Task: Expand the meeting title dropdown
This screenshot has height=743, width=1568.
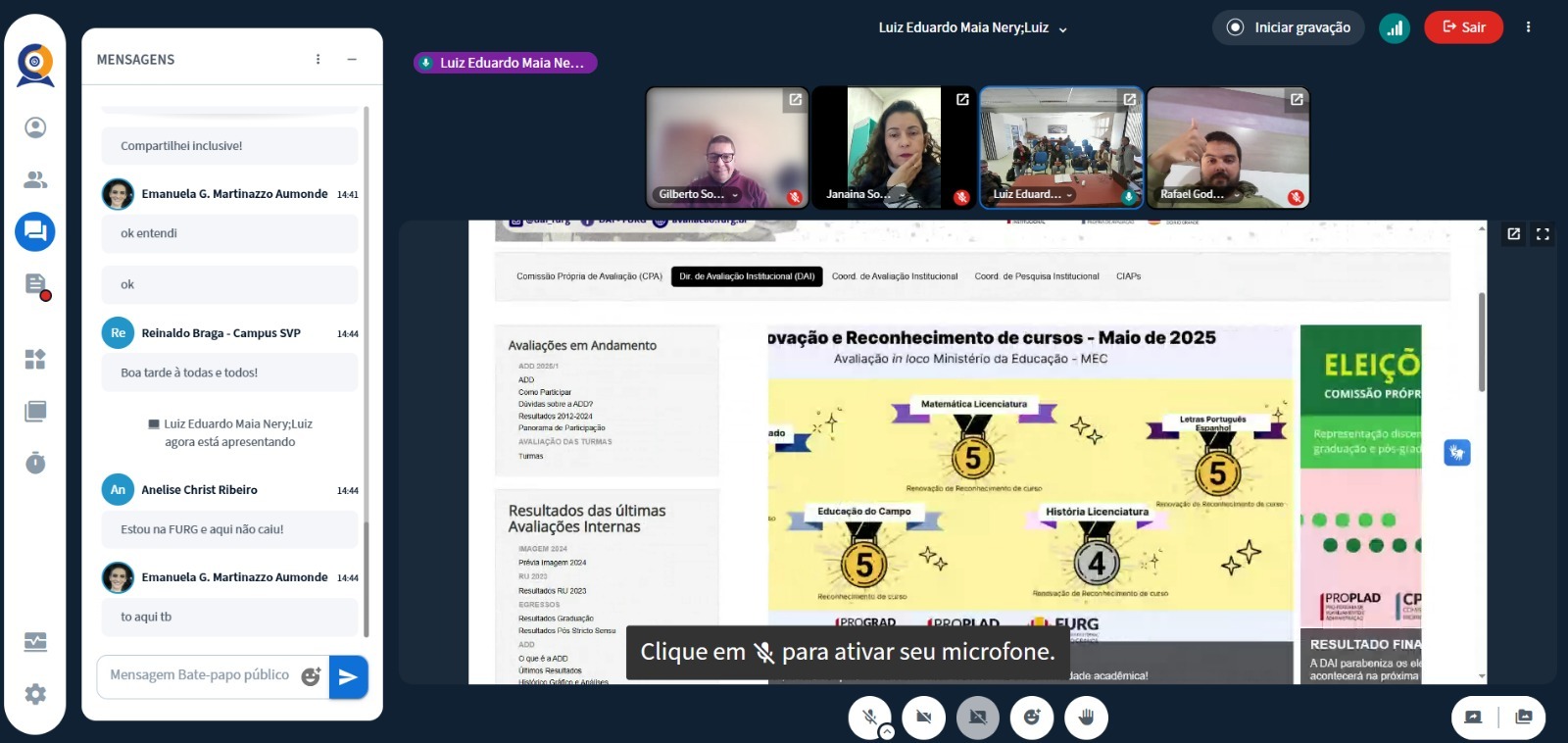Action: (1062, 29)
